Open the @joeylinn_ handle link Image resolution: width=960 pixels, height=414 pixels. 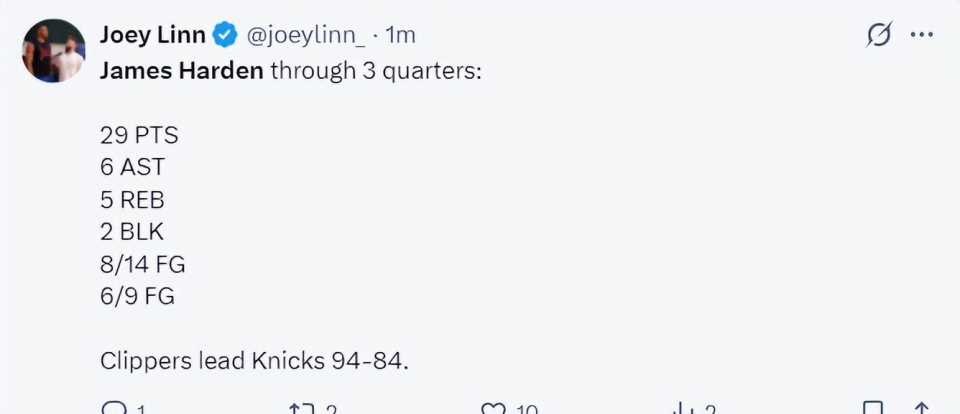tap(305, 36)
